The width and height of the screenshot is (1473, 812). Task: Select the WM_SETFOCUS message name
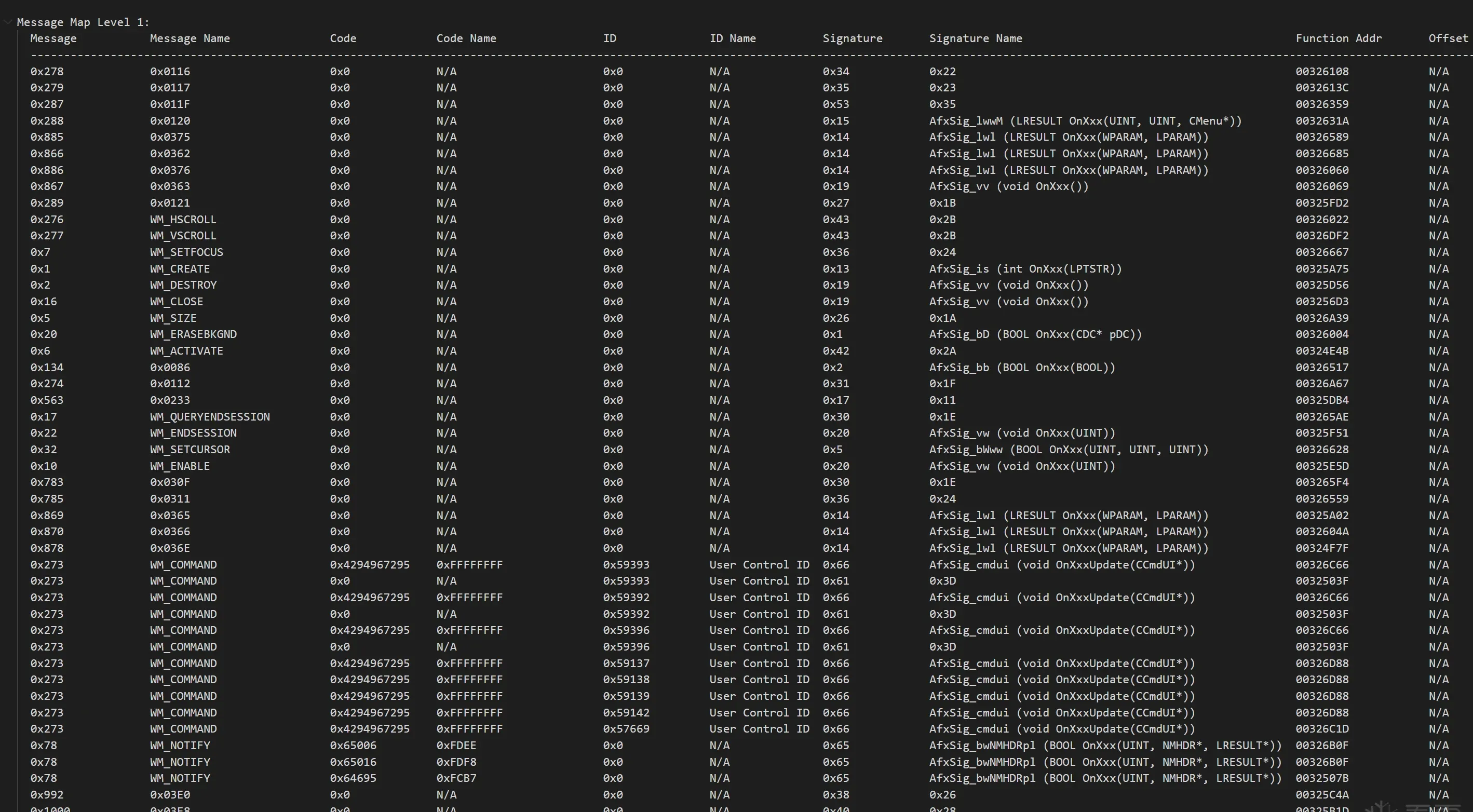[x=186, y=252]
